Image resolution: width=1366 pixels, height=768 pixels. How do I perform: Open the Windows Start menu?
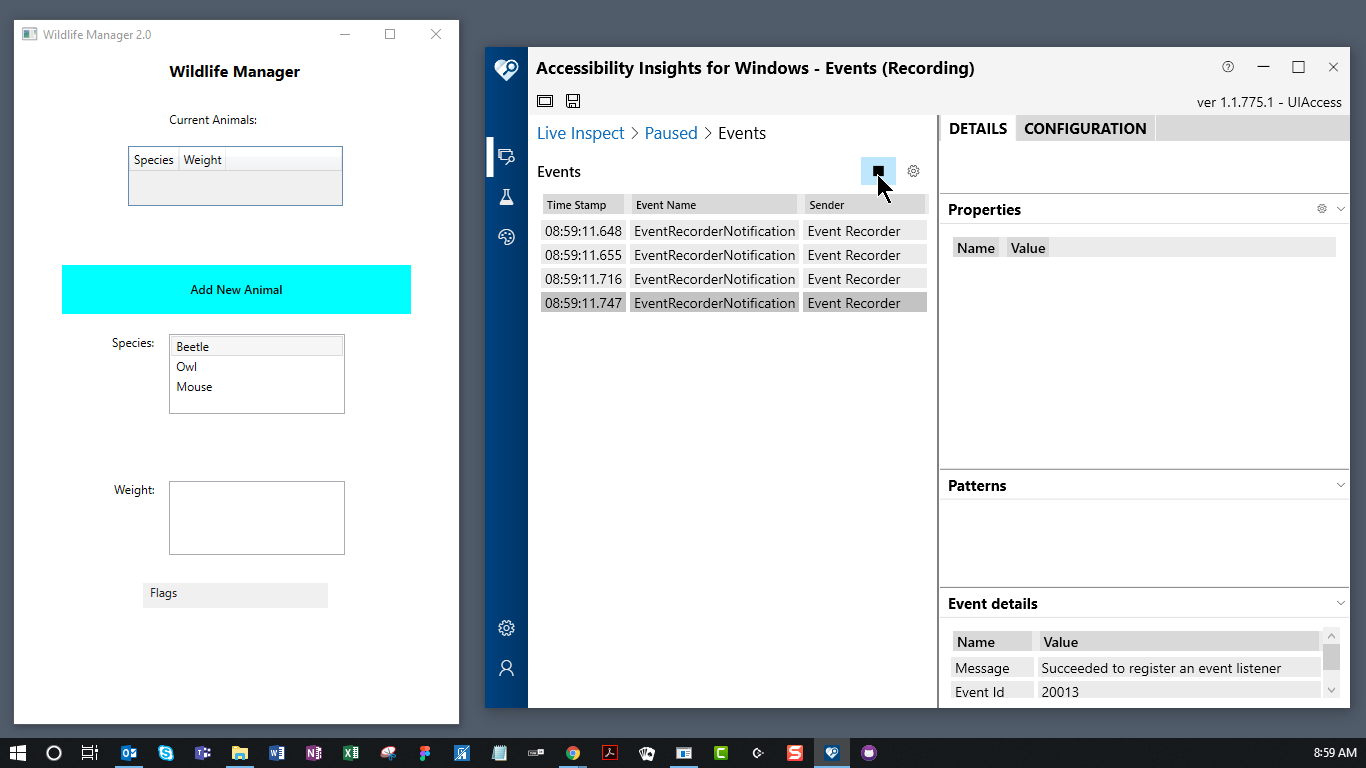click(x=18, y=753)
